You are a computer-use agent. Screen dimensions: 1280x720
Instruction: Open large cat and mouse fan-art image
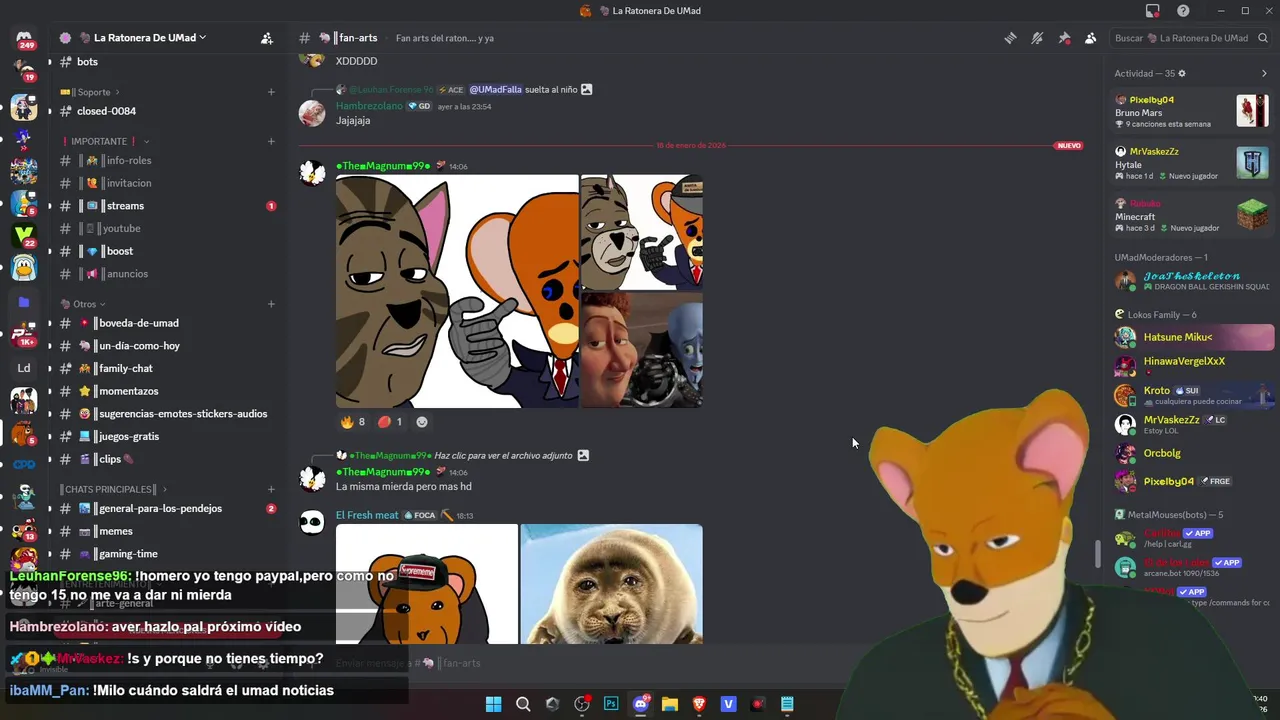457,291
